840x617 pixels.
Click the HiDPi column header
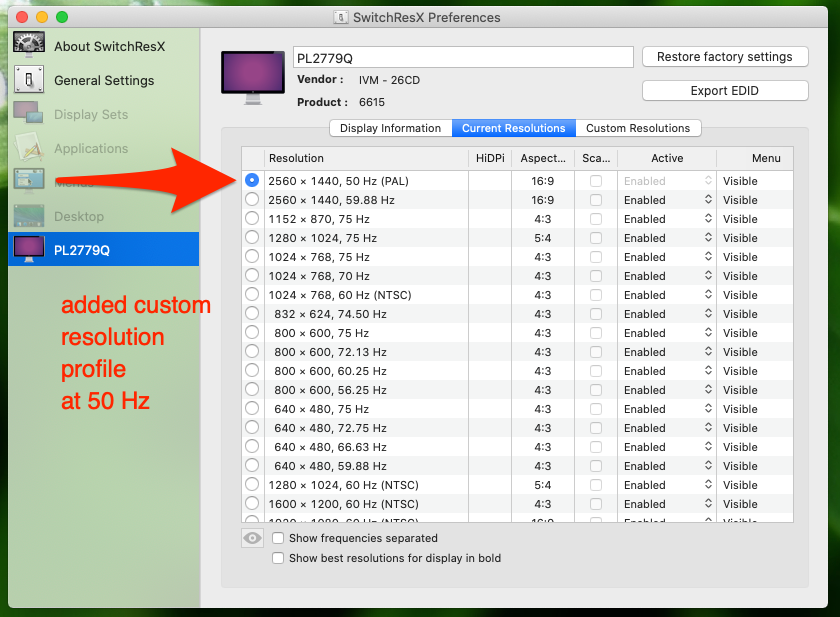coord(490,158)
